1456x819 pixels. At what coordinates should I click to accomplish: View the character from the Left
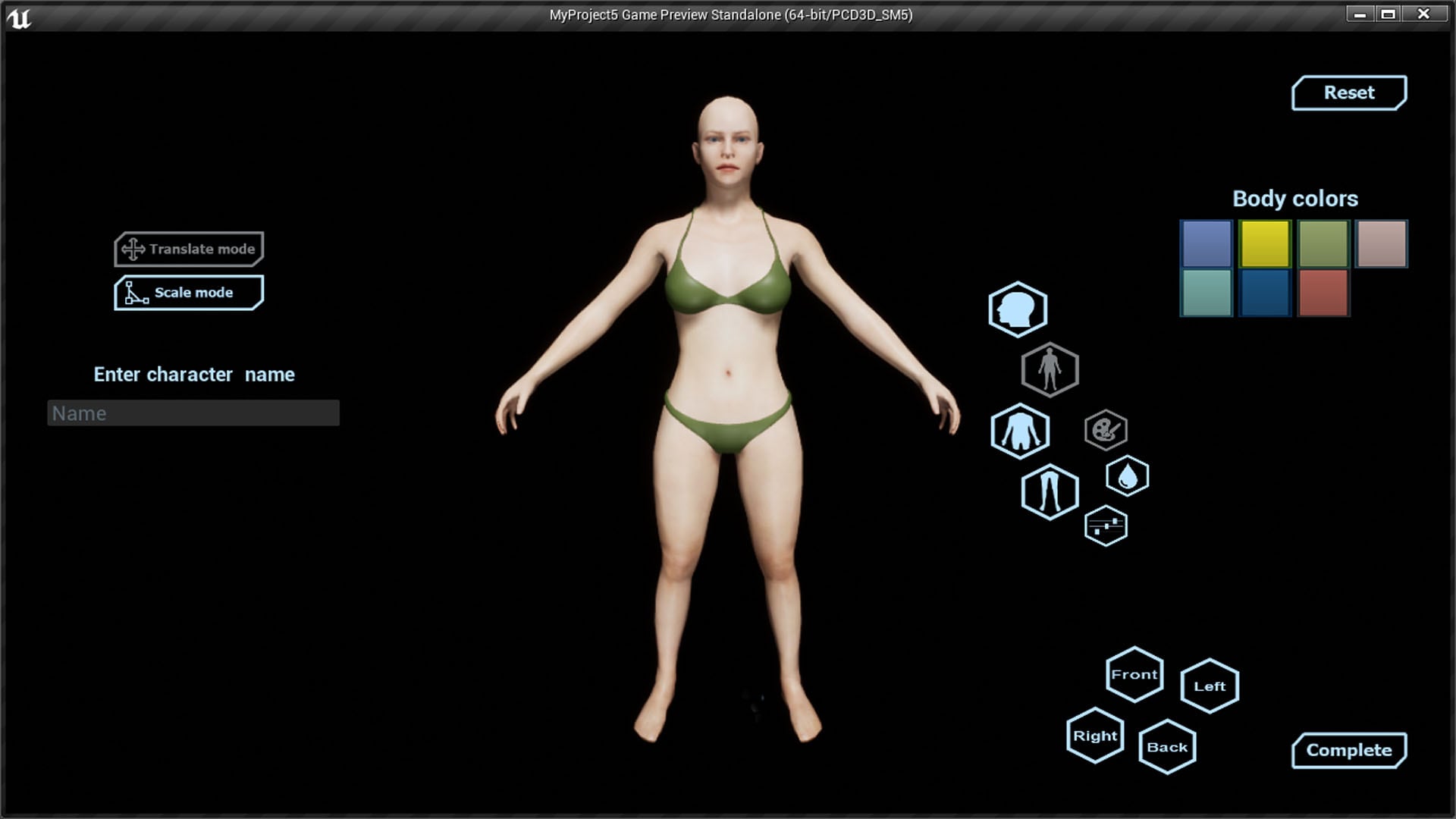1209,686
